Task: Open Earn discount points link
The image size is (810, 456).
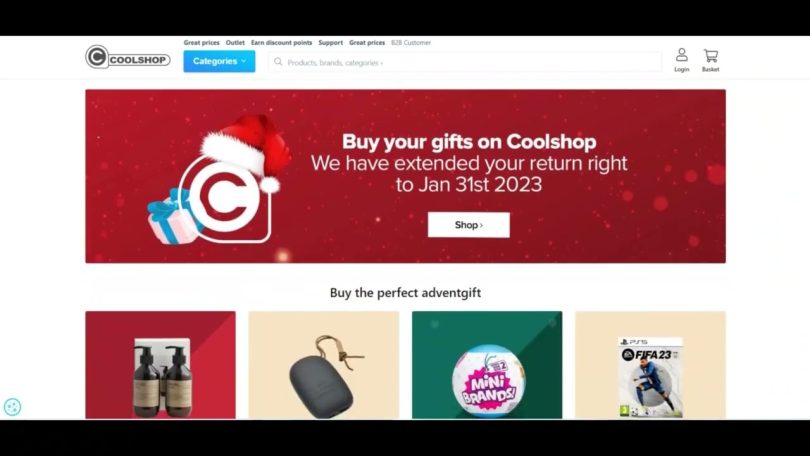Action: pyautogui.click(x=282, y=43)
